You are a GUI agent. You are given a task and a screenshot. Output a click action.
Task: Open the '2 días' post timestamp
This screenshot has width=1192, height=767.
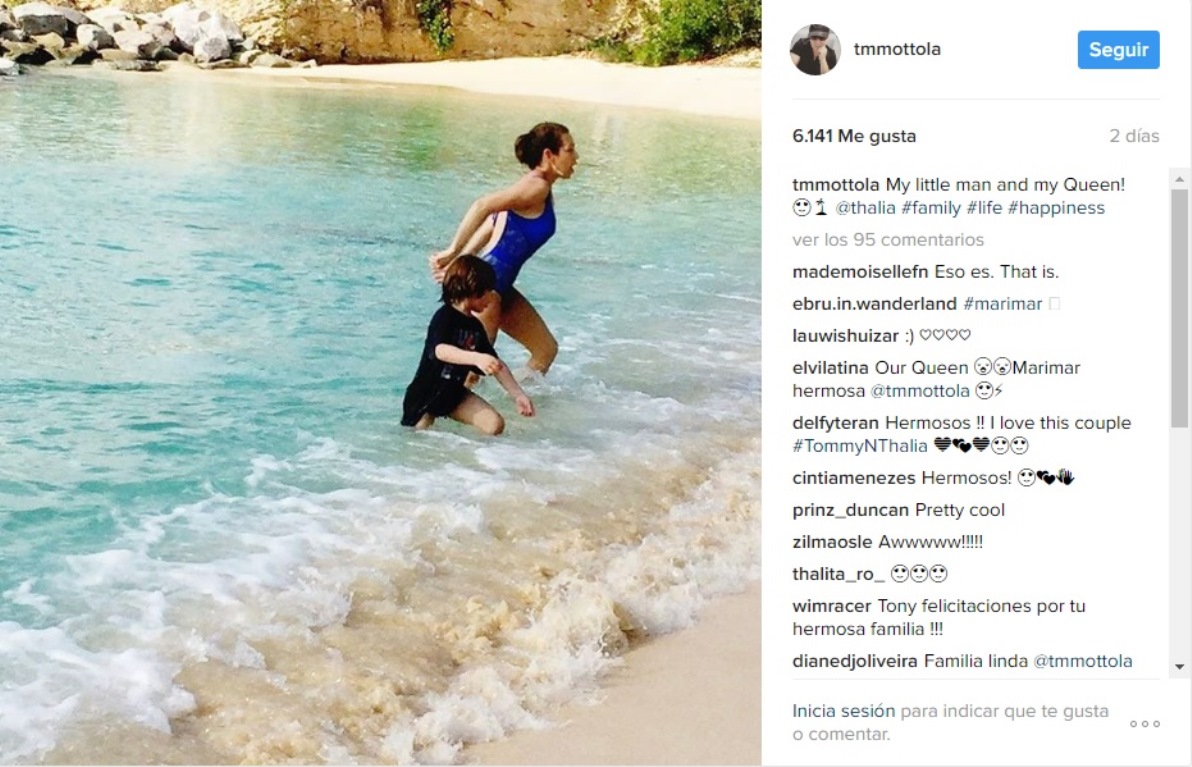[x=1133, y=136]
